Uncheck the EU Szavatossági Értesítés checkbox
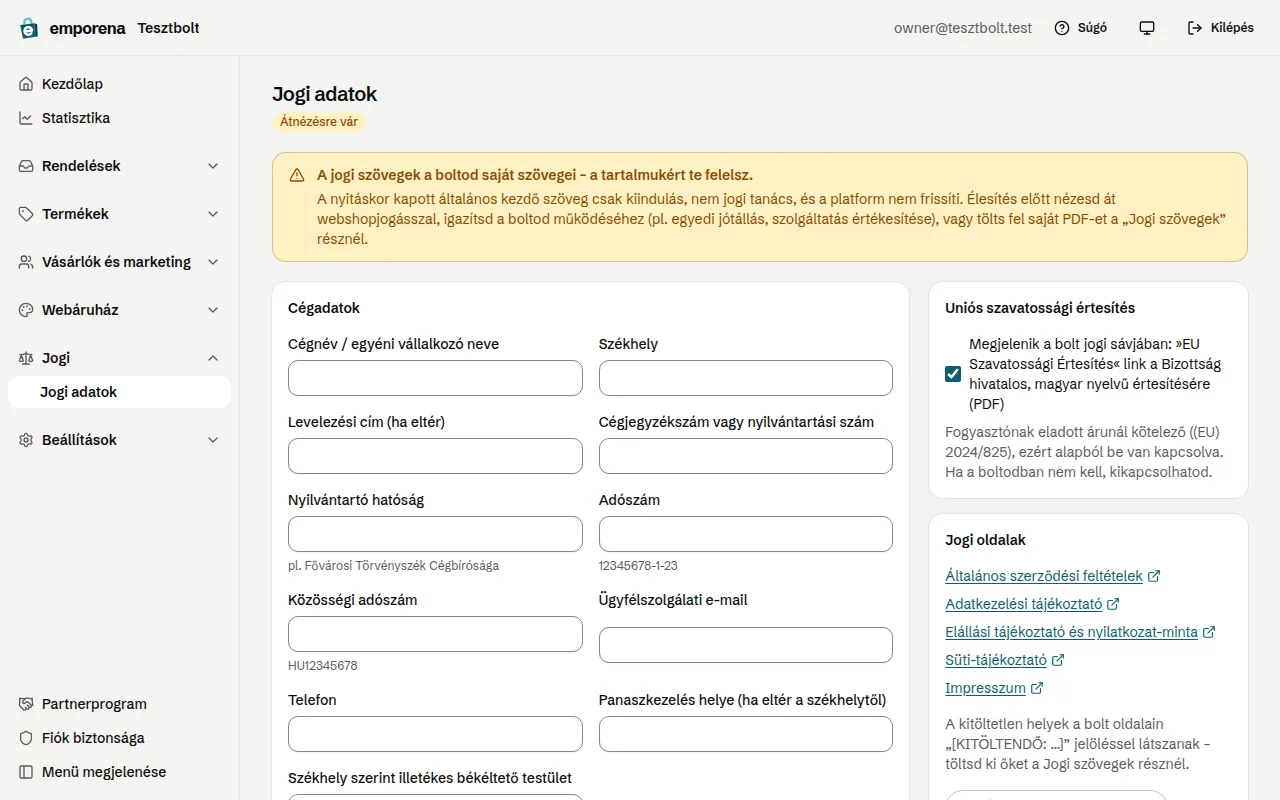Image resolution: width=1280 pixels, height=800 pixels. (x=953, y=374)
